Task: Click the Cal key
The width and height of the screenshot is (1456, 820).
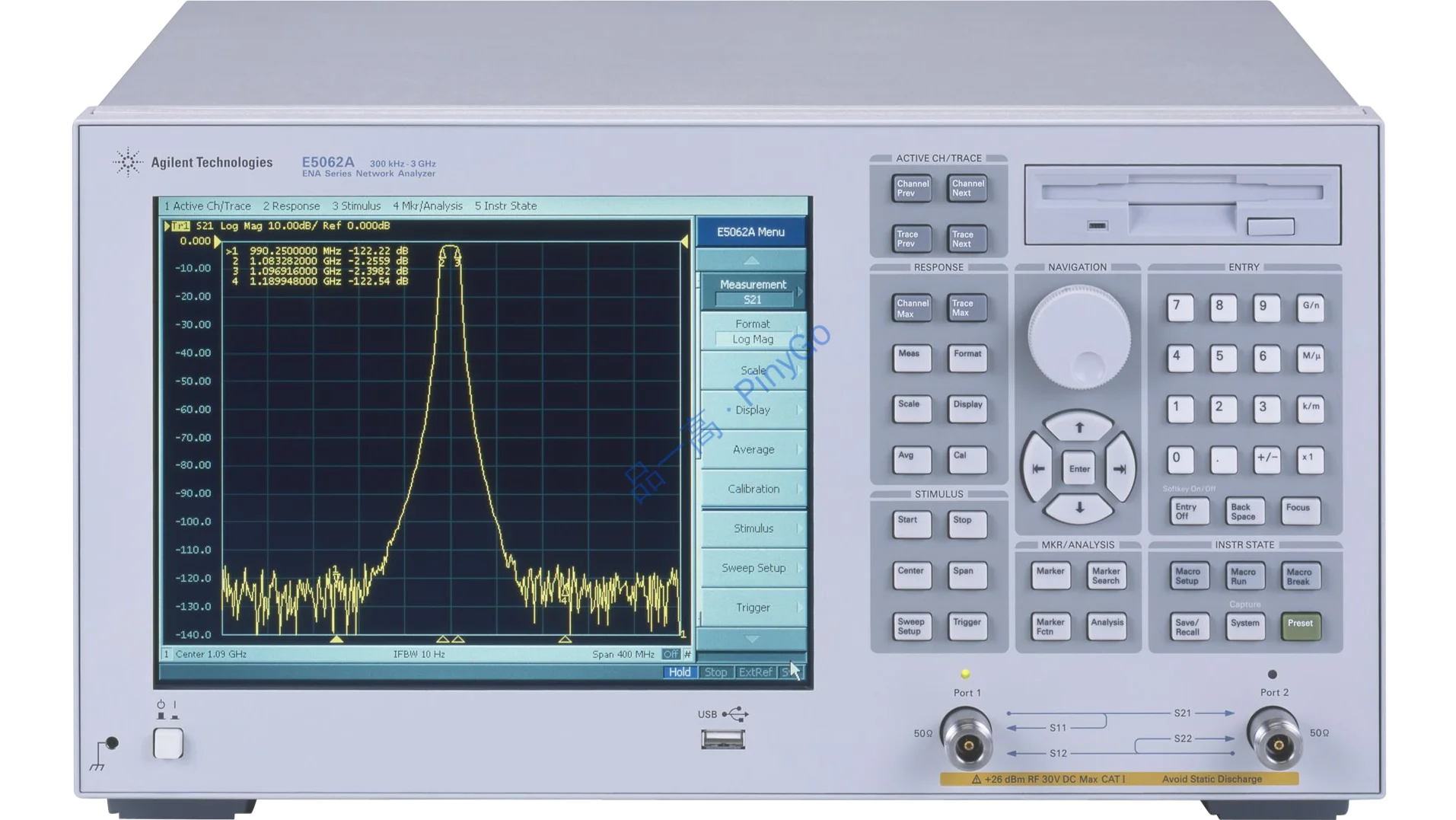Action: [967, 461]
